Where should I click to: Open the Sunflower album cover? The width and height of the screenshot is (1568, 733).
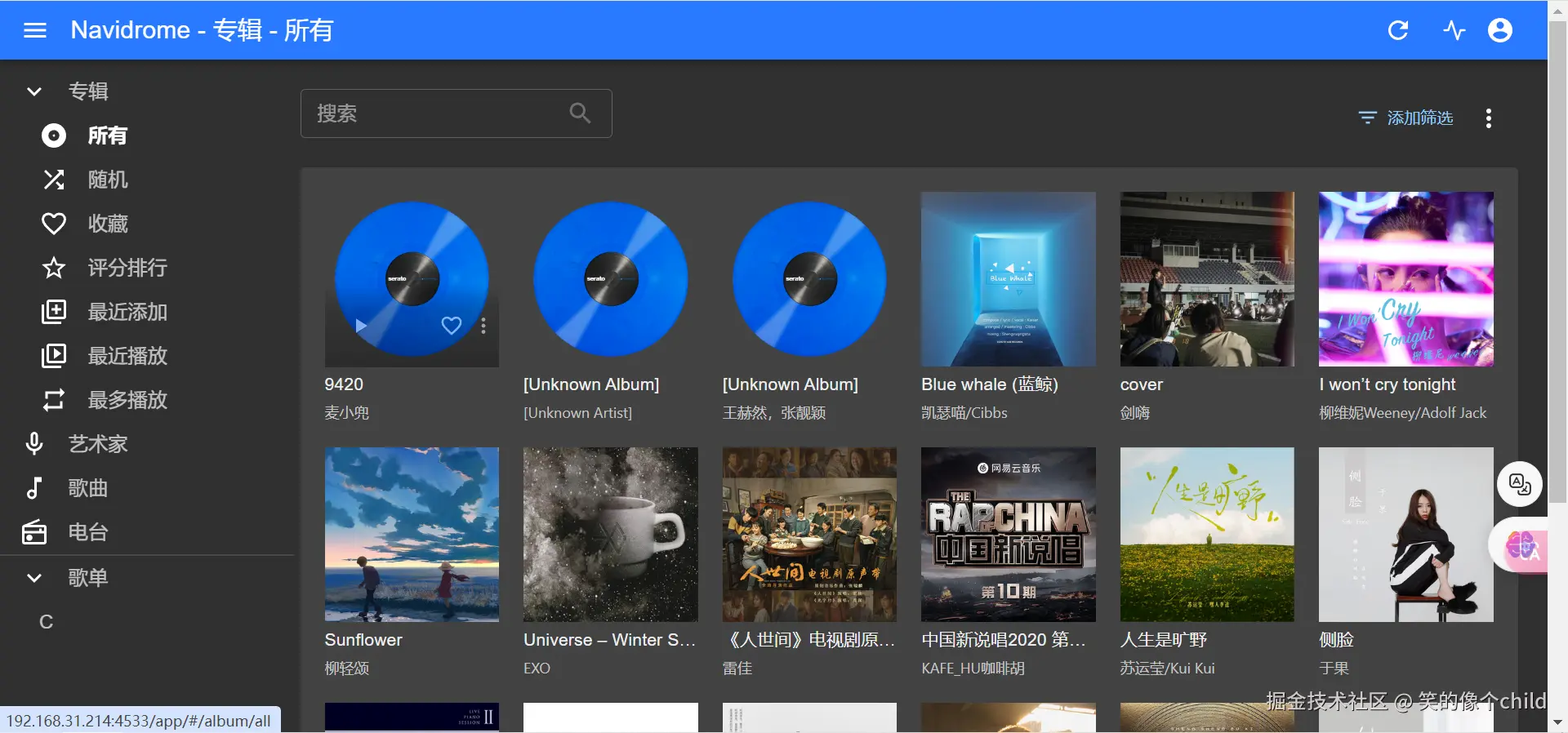(412, 535)
